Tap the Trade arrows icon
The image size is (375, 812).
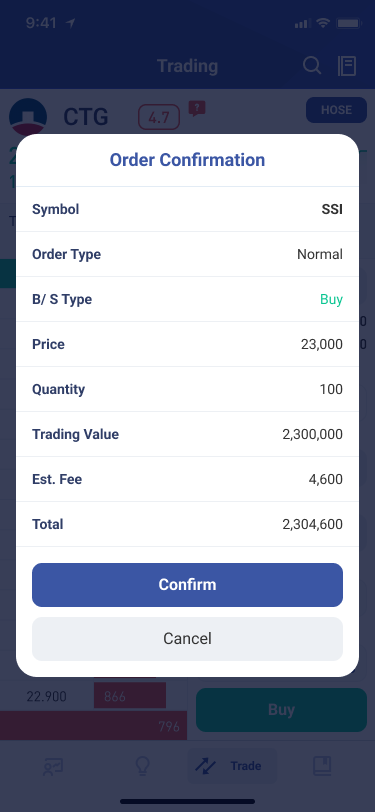[x=206, y=766]
